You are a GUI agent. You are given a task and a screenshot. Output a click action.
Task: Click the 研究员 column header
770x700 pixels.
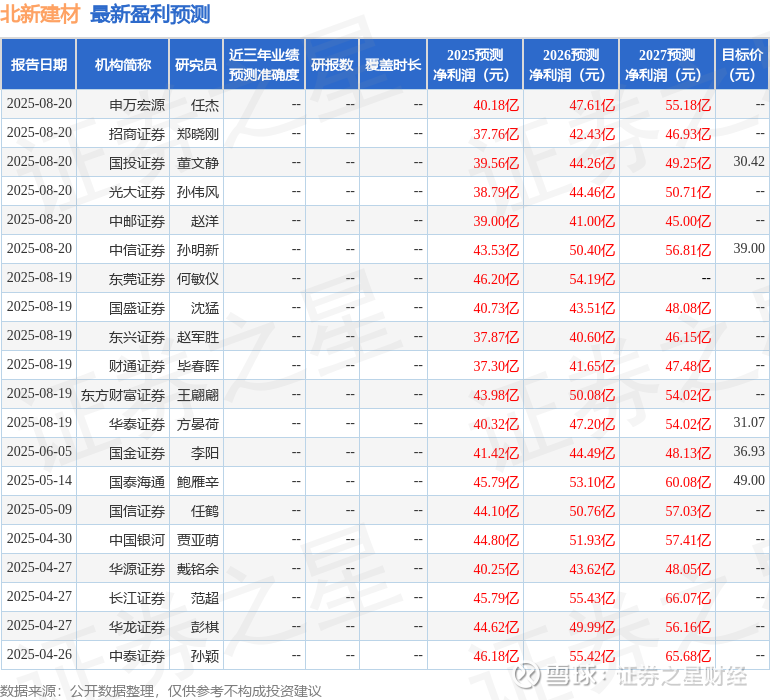click(x=196, y=64)
